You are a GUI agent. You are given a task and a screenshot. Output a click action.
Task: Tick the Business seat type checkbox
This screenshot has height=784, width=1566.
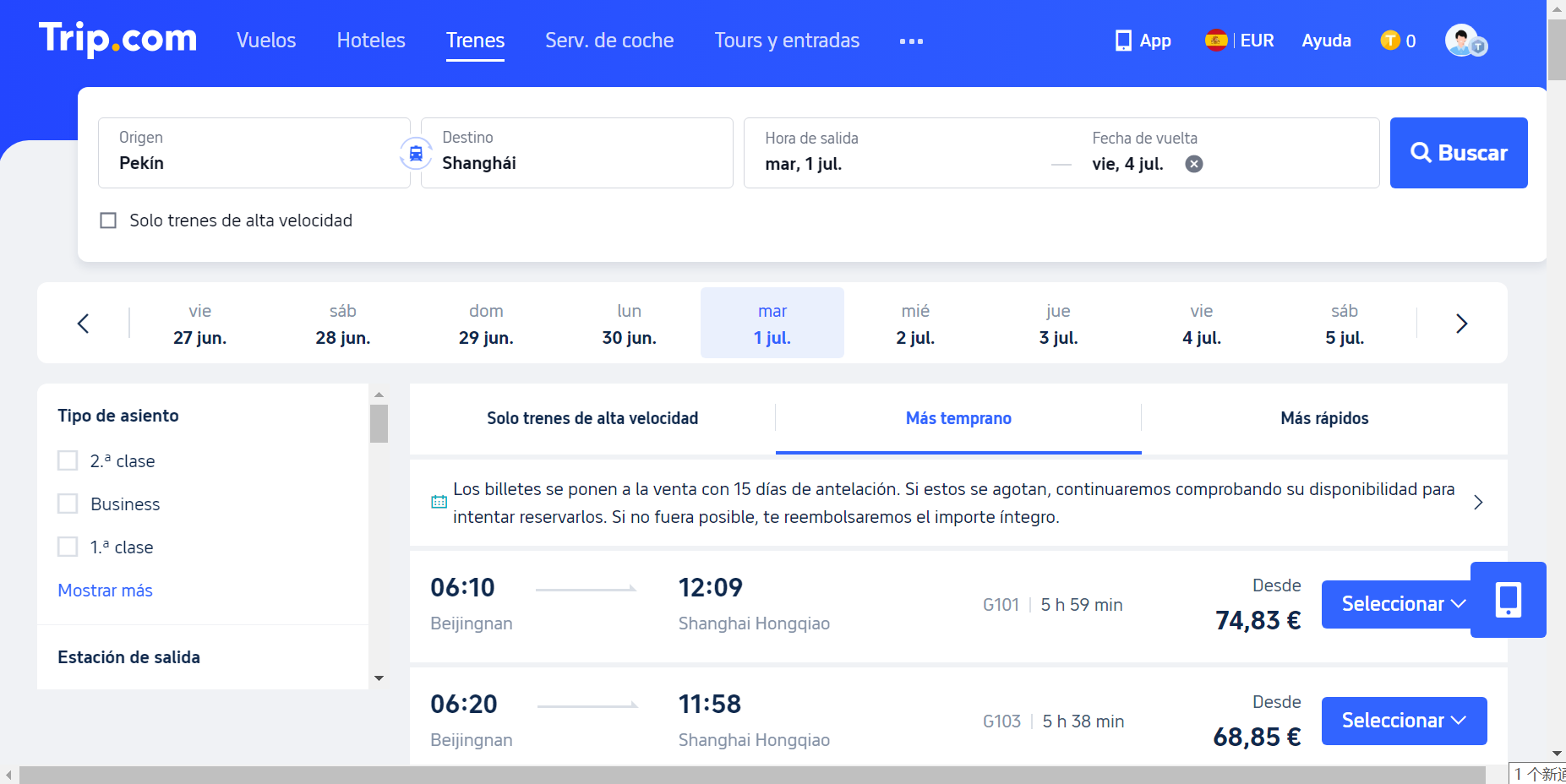click(68, 504)
